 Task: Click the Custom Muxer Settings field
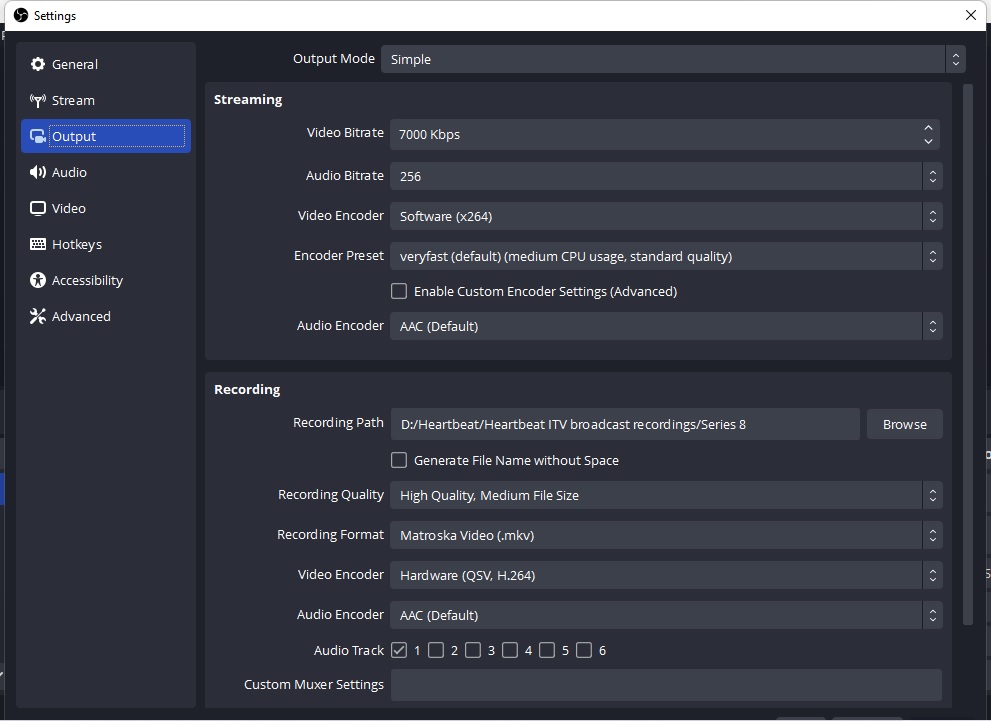[666, 685]
